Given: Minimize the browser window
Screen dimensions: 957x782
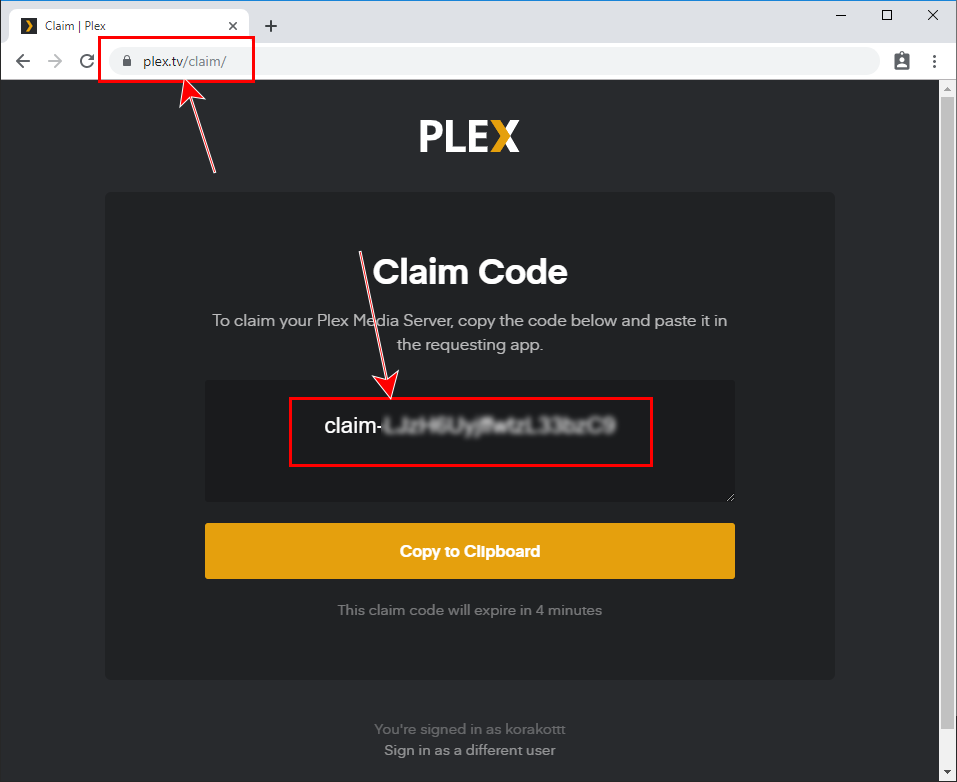Looking at the screenshot, I should [841, 15].
